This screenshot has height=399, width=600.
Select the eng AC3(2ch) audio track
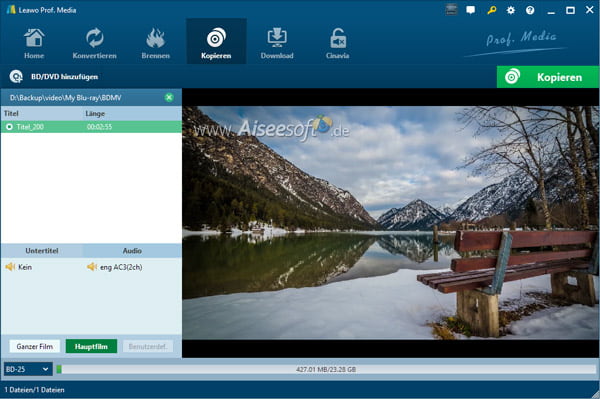(121, 267)
